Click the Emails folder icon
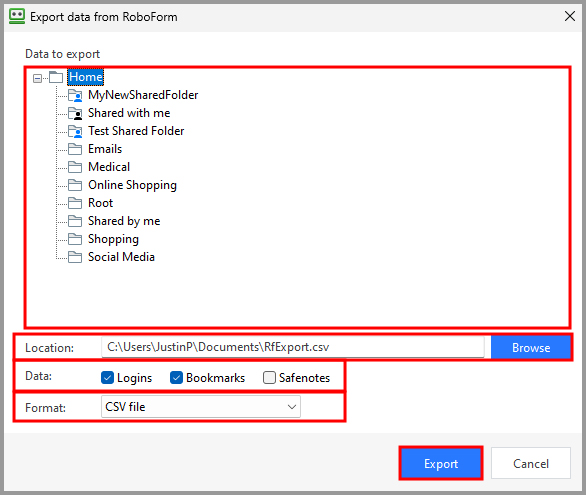 (75, 149)
